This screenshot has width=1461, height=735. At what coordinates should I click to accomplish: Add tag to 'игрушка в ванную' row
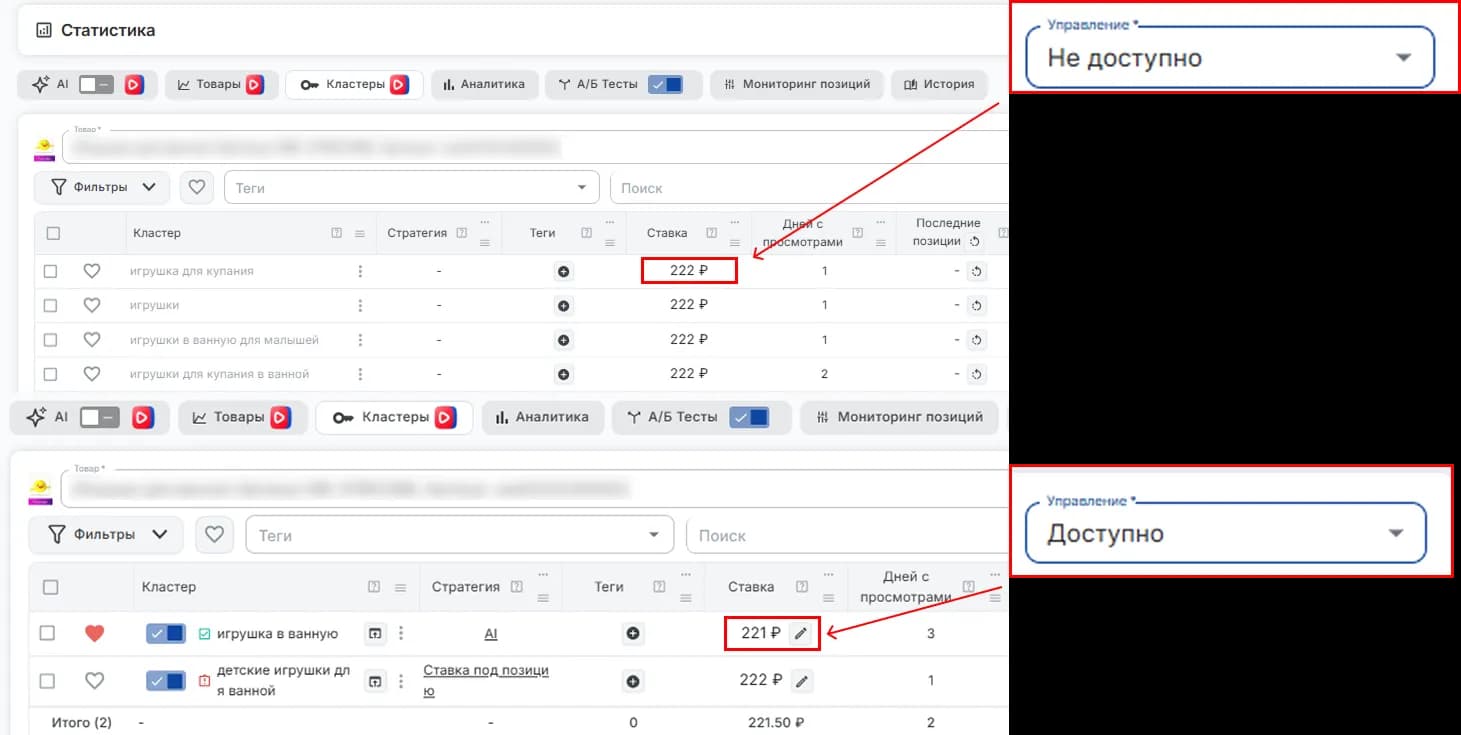click(x=632, y=633)
